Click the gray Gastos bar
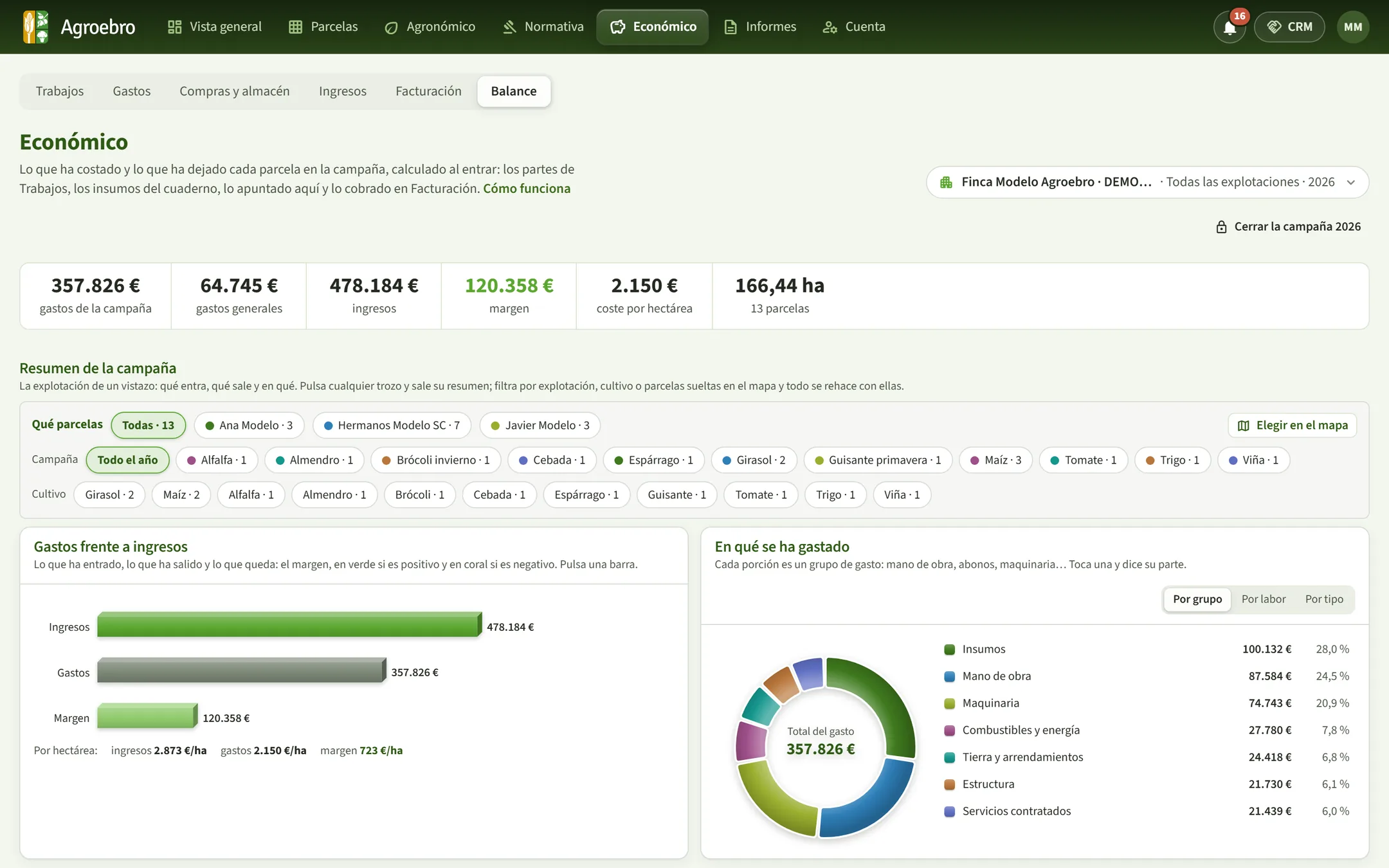 click(x=242, y=671)
